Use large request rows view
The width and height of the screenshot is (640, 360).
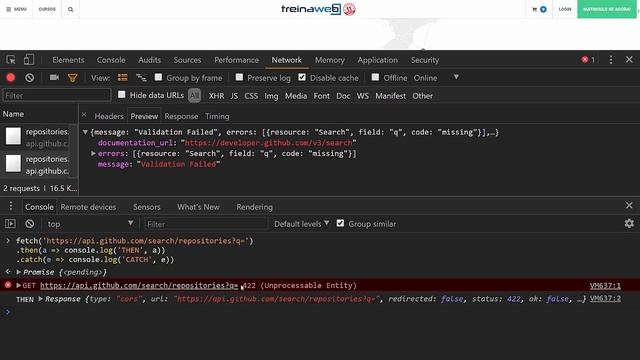point(122,78)
